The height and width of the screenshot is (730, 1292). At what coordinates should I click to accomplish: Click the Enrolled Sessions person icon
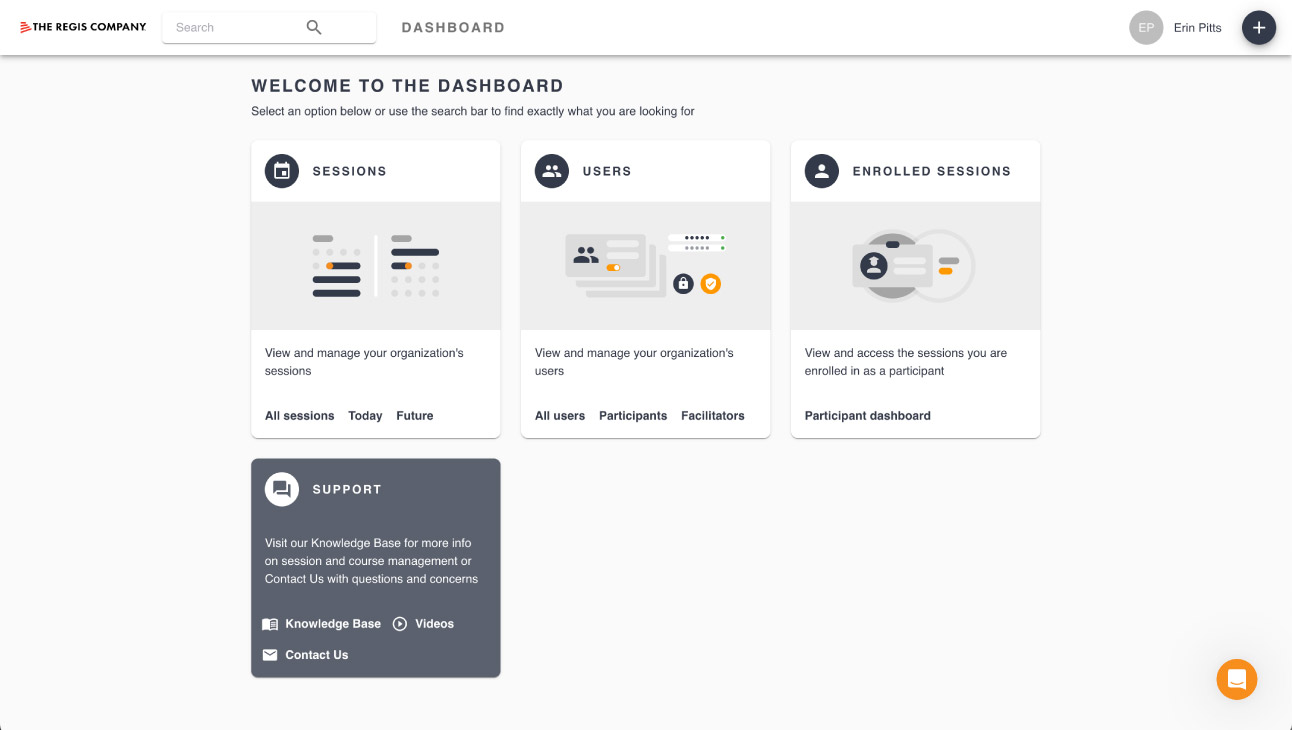(x=822, y=171)
